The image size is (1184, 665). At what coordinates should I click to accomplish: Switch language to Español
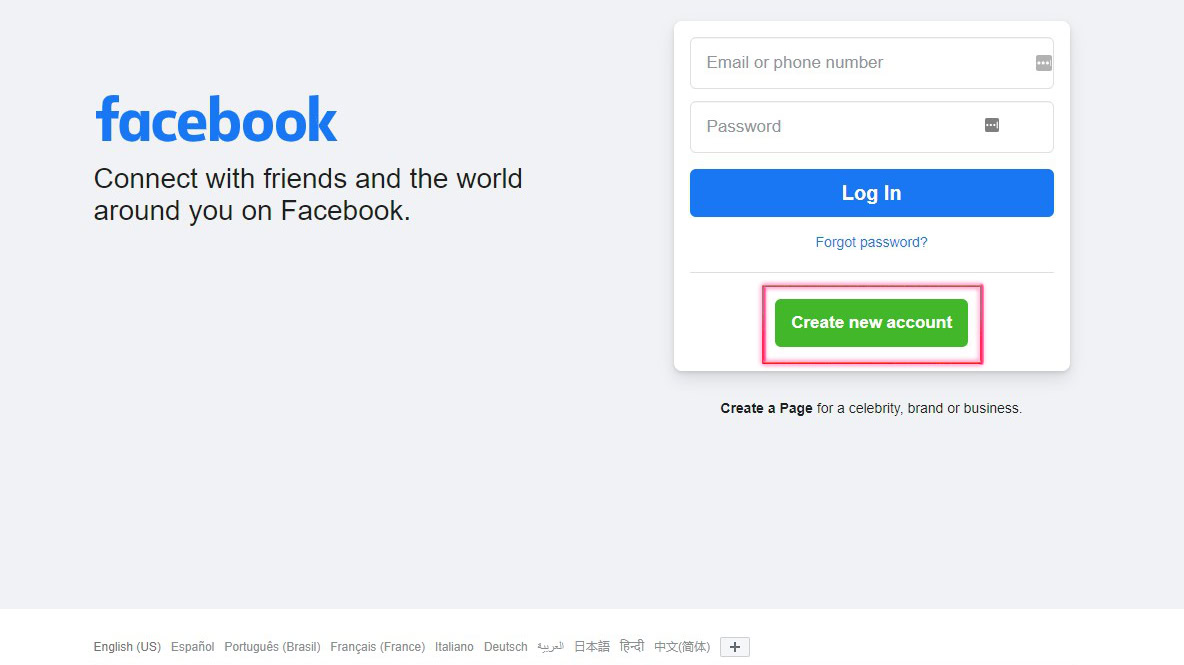click(192, 647)
